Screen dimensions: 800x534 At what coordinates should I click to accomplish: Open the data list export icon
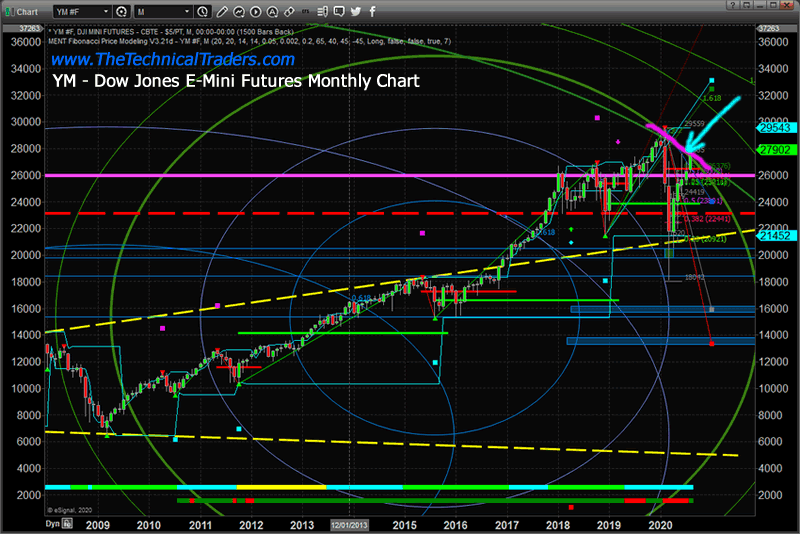click(322, 11)
